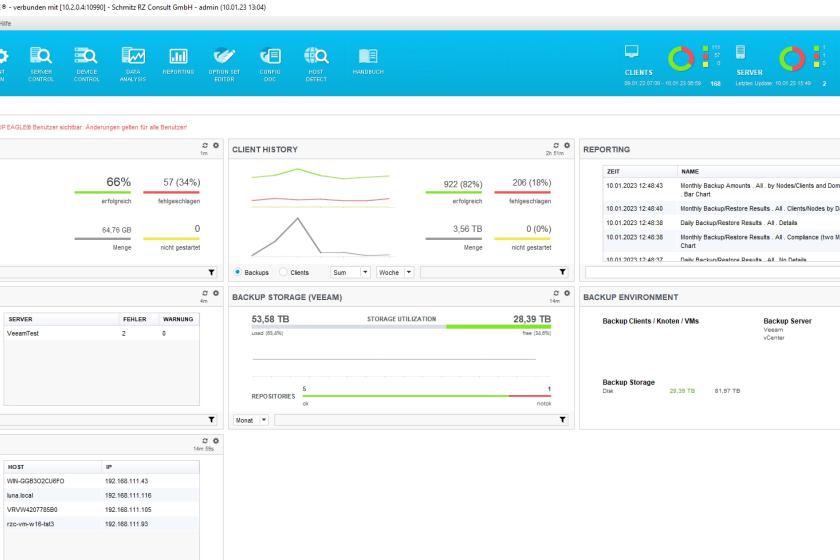This screenshot has height=560, width=840.
Task: Click the Backup Storage filter funnel icon
Action: coord(562,420)
